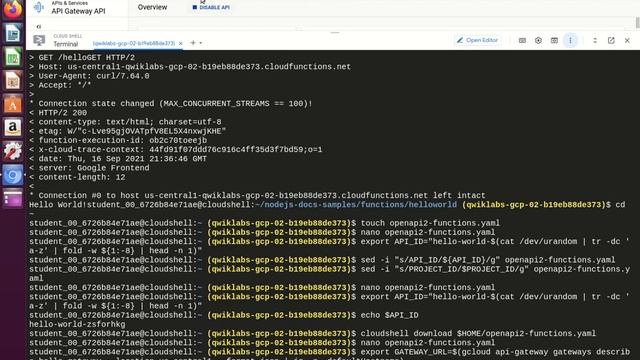The image size is (640, 360).
Task: Open Cloud Shell terminal settings gear
Action: pyautogui.click(x=538, y=40)
